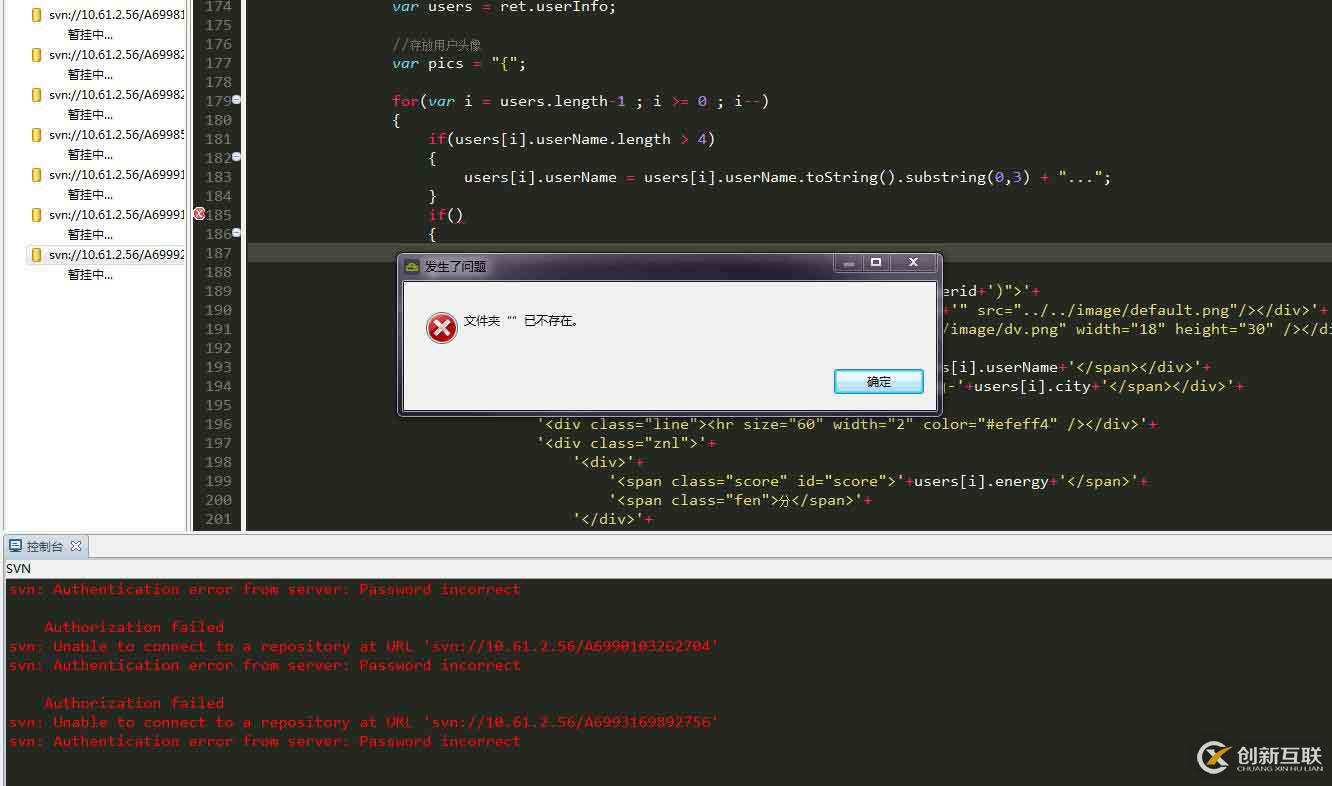Close the 控制台 console tab
The image size is (1332, 786).
[76, 546]
